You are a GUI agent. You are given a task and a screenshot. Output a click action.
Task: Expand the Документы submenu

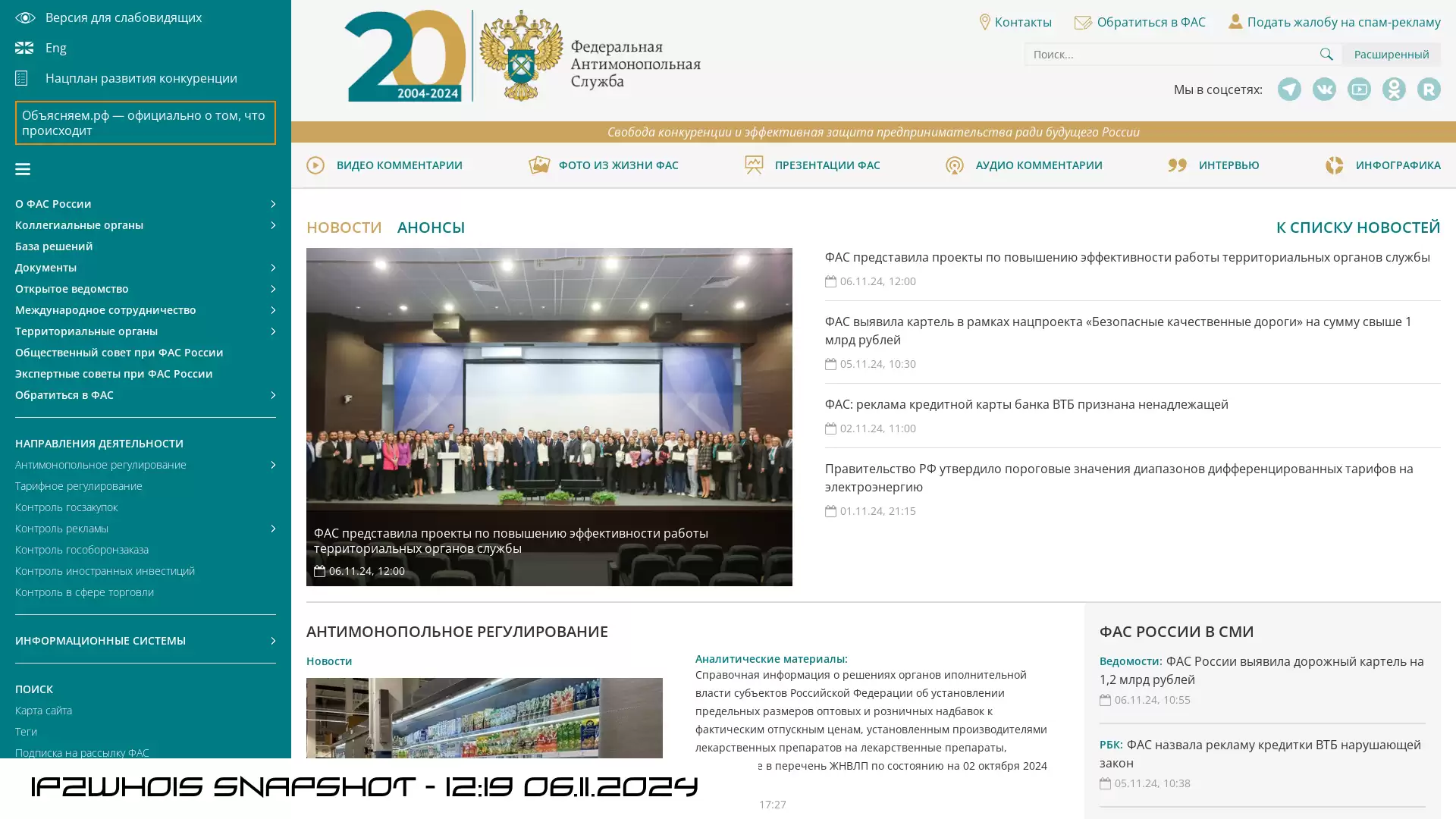pos(273,268)
